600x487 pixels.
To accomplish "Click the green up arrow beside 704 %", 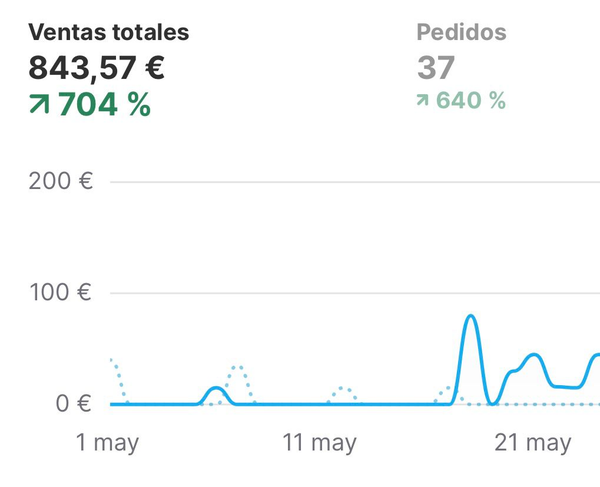I will [x=40, y=104].
